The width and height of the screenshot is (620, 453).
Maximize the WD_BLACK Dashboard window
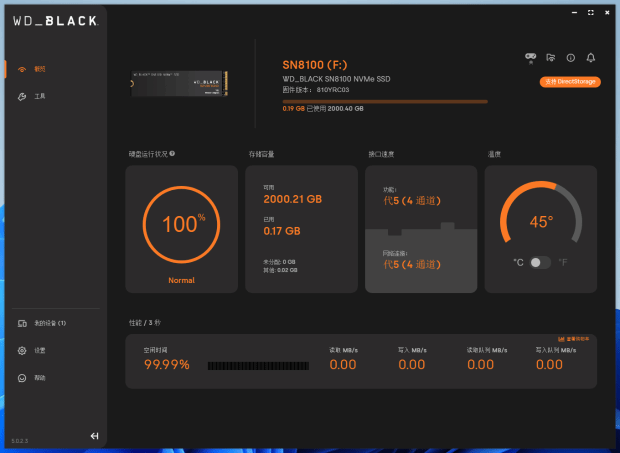(x=591, y=13)
